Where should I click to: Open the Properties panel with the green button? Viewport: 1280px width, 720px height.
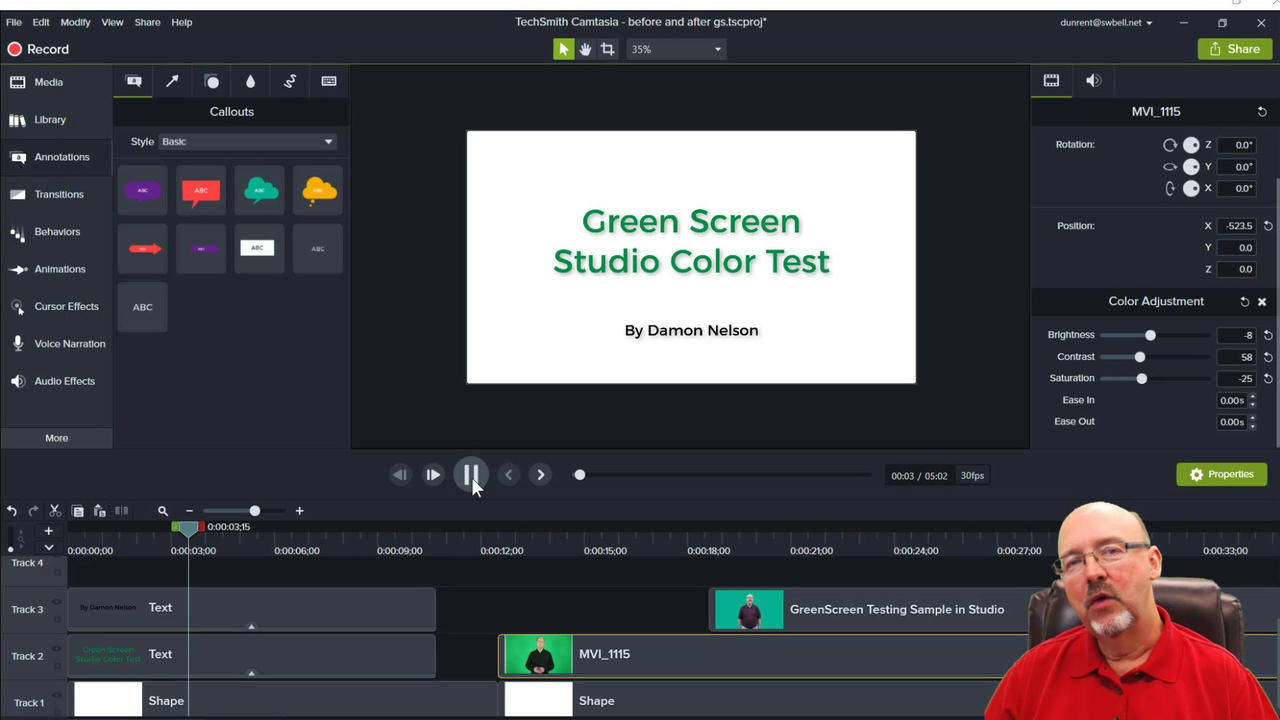point(1221,474)
